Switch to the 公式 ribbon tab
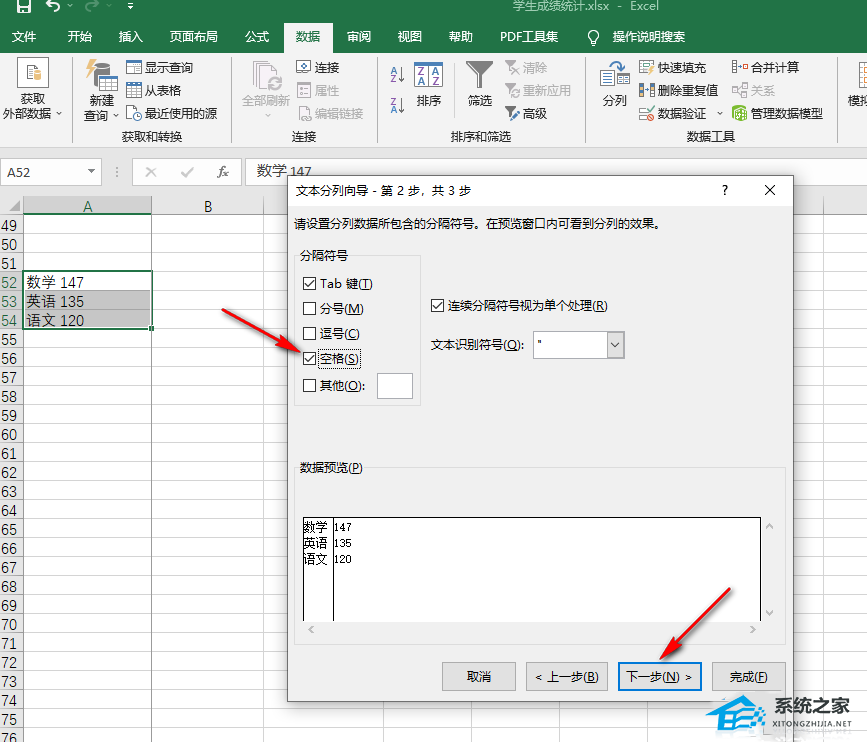Screen dimensions: 867x742 257,37
